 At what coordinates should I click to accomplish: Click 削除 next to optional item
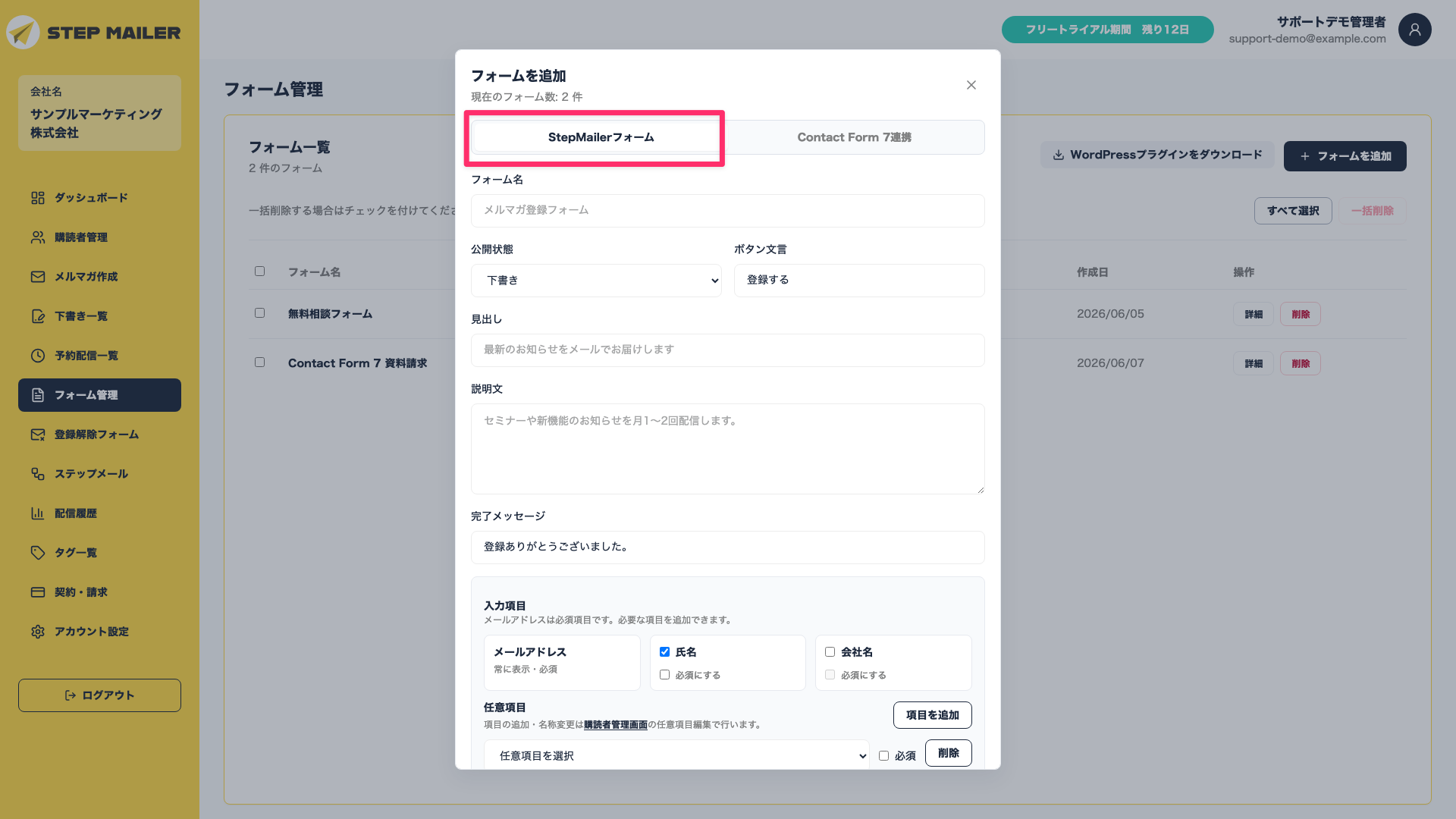tap(948, 753)
